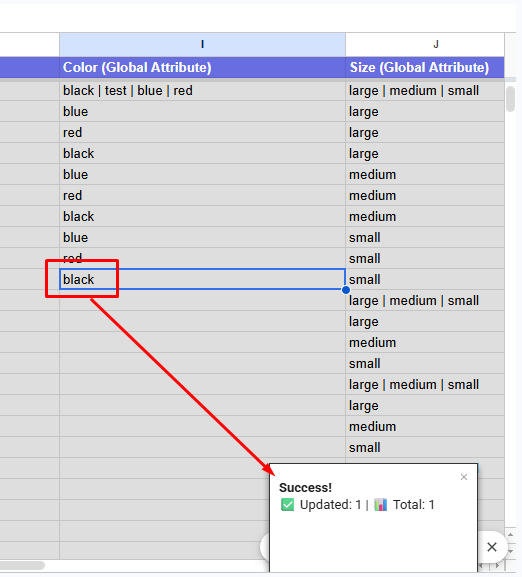Image resolution: width=522 pixels, height=577 pixels.
Task: Select the 'red' cell in the medium row
Action: (202, 195)
